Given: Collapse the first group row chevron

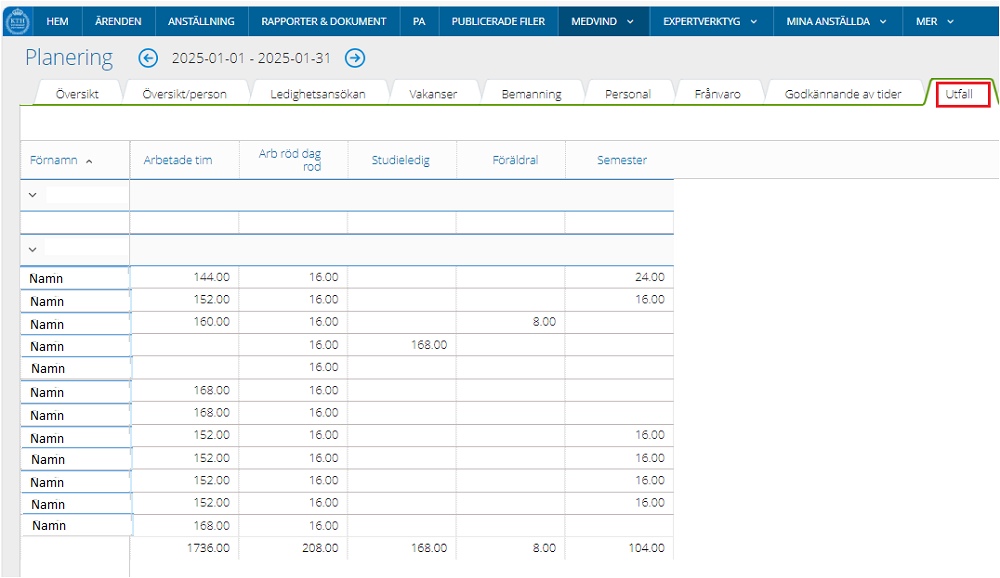Looking at the screenshot, I should pyautogui.click(x=32, y=195).
